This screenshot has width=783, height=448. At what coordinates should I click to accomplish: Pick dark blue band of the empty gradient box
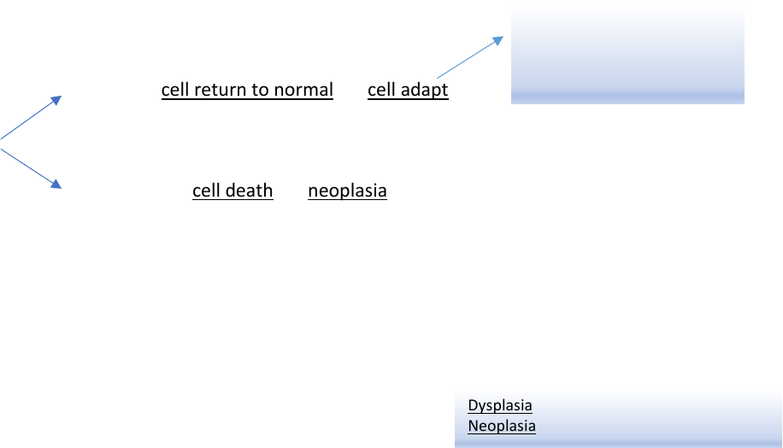[x=628, y=97]
